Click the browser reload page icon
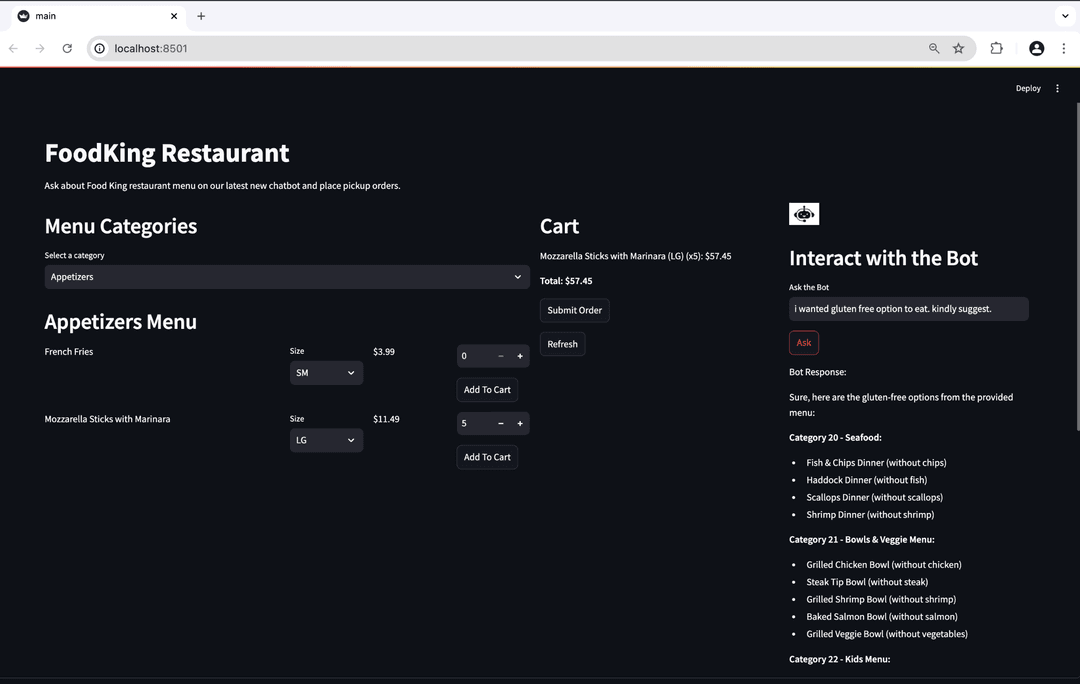This screenshot has width=1080, height=684. pos(67,48)
